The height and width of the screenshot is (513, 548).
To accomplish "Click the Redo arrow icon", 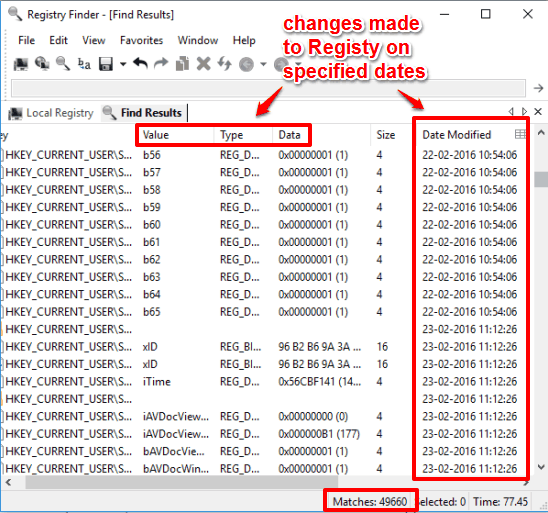I will (161, 64).
